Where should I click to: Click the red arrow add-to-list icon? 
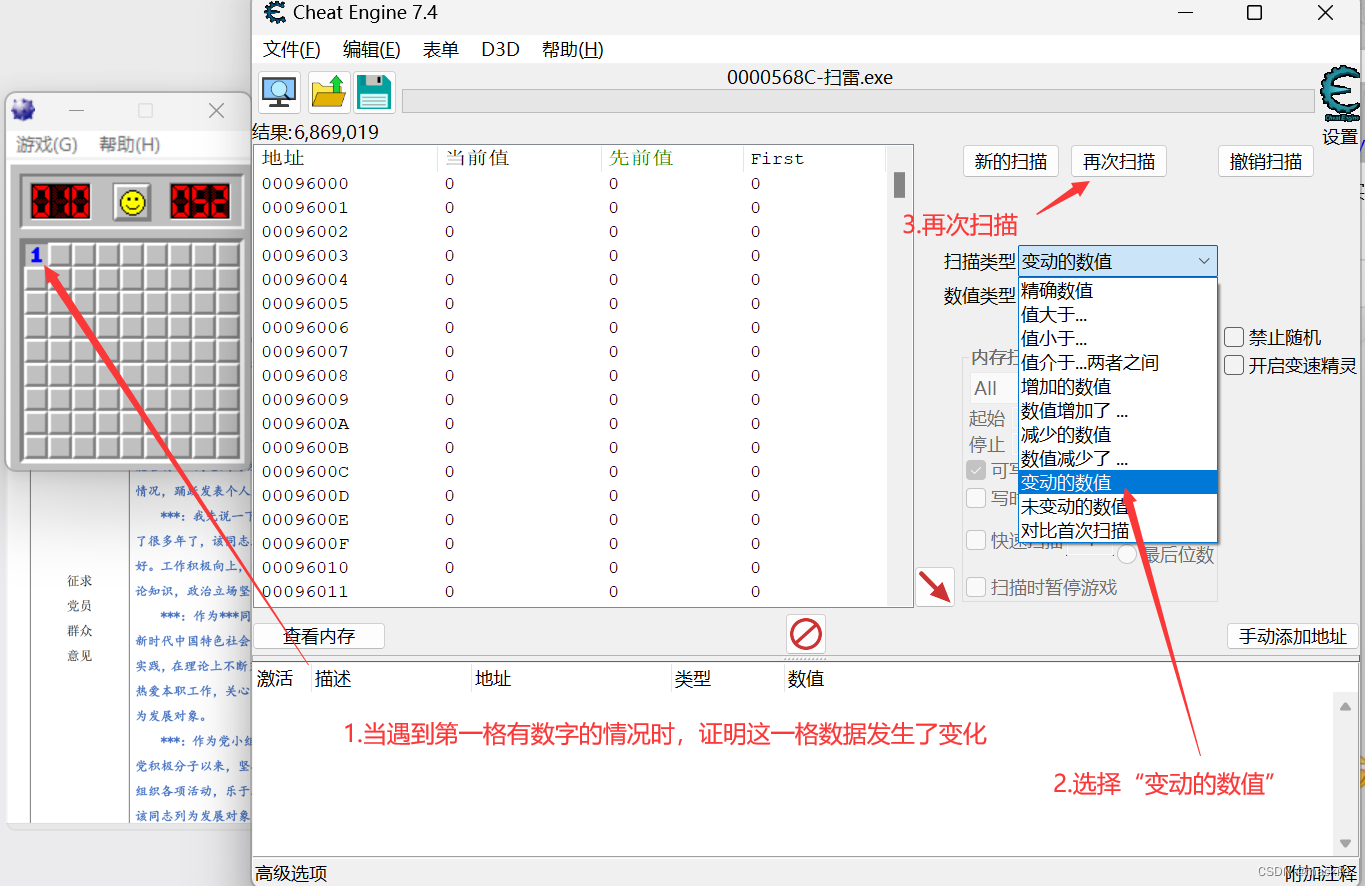tap(935, 587)
